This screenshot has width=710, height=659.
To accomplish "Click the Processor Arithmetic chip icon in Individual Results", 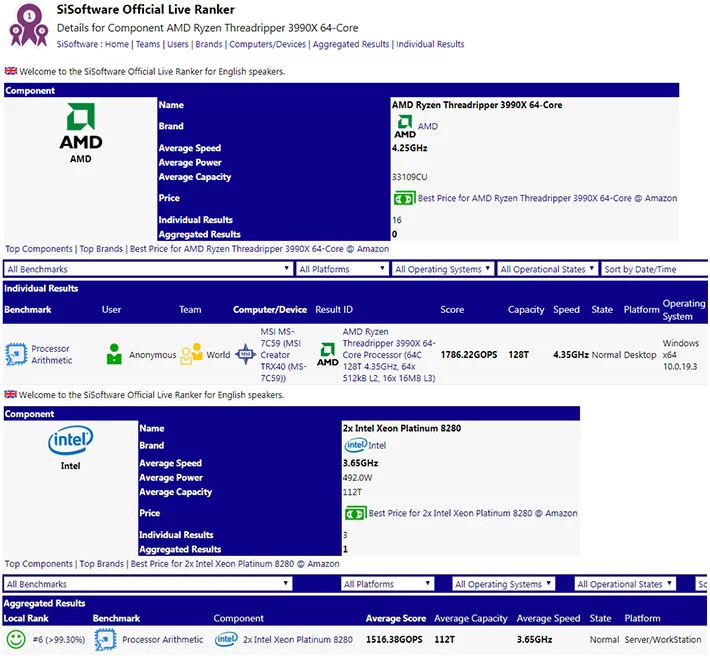I will 15,354.
